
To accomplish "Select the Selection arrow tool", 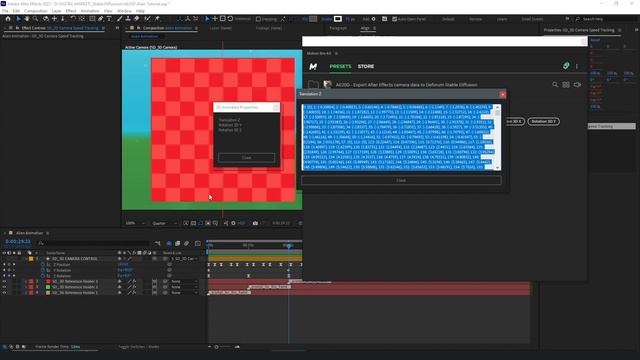I will [18, 19].
